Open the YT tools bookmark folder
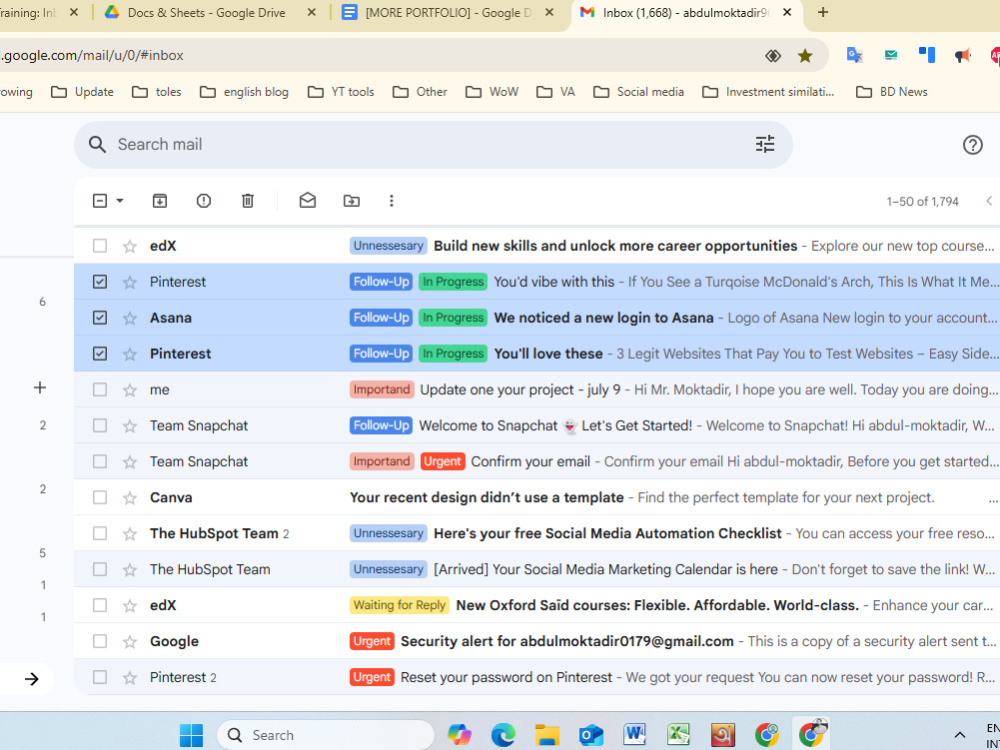Image resolution: width=1000 pixels, height=750 pixels. tap(341, 92)
